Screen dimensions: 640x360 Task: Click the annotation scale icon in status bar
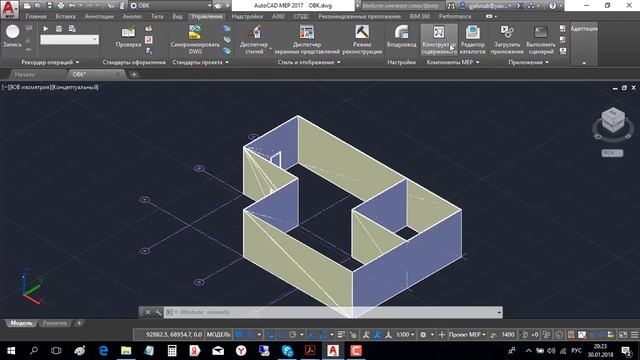(x=388, y=335)
